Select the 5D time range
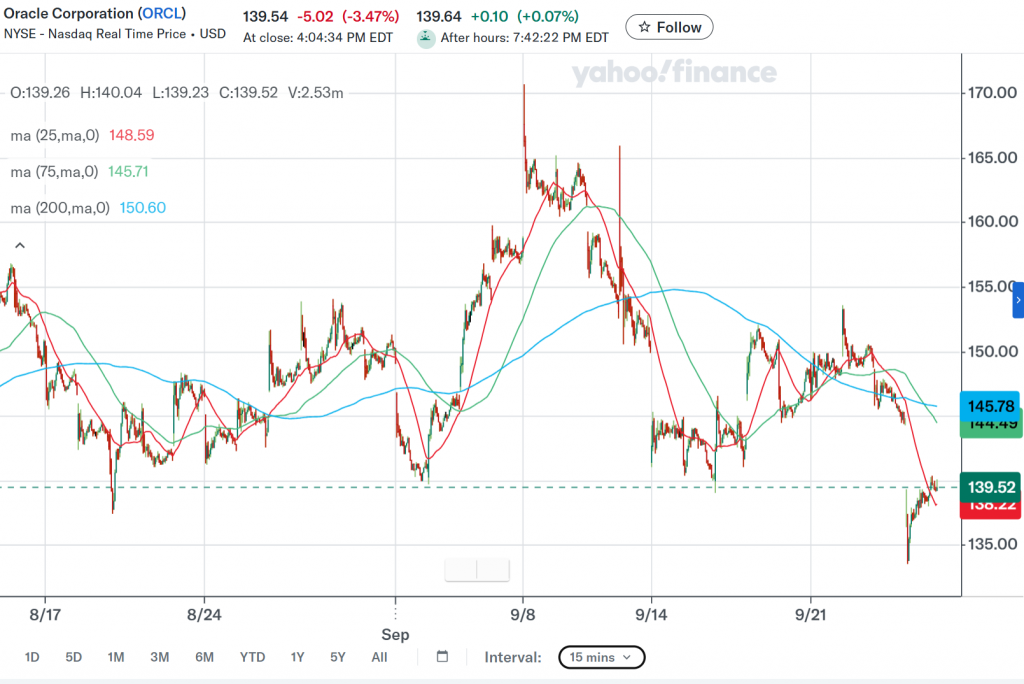The height and width of the screenshot is (684, 1024). pos(74,657)
